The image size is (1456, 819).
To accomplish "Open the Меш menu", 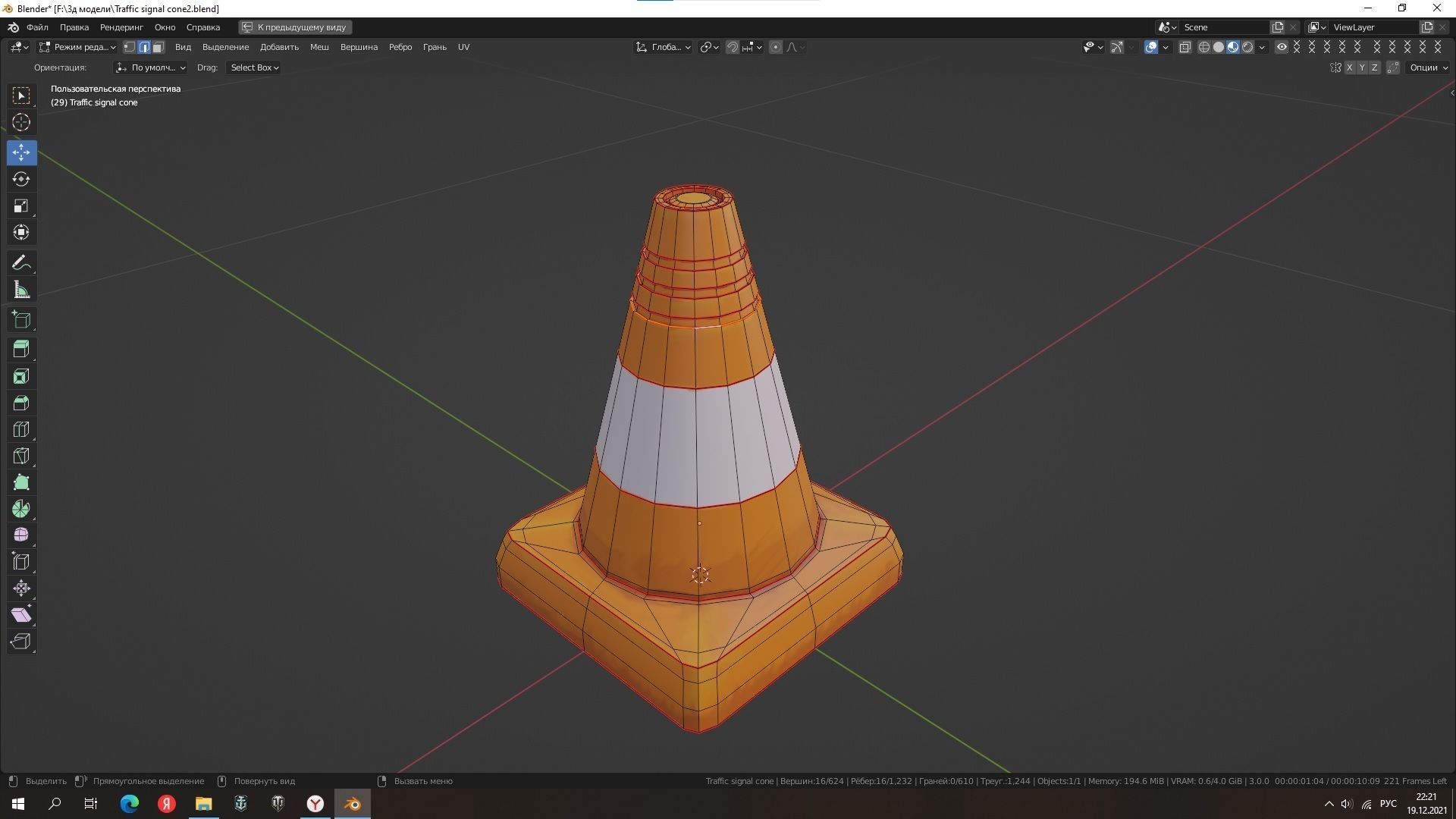I will click(x=319, y=47).
